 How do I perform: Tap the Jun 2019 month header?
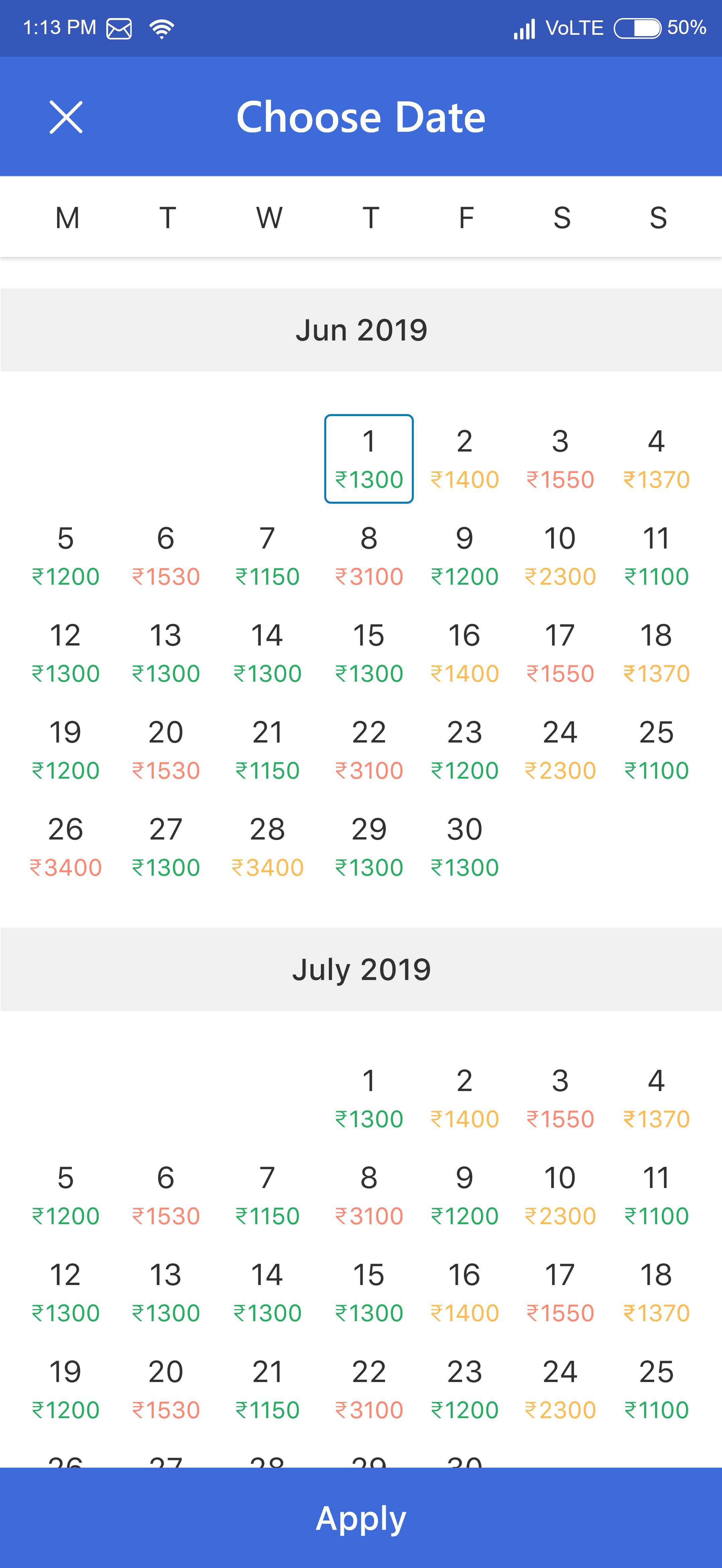361,330
